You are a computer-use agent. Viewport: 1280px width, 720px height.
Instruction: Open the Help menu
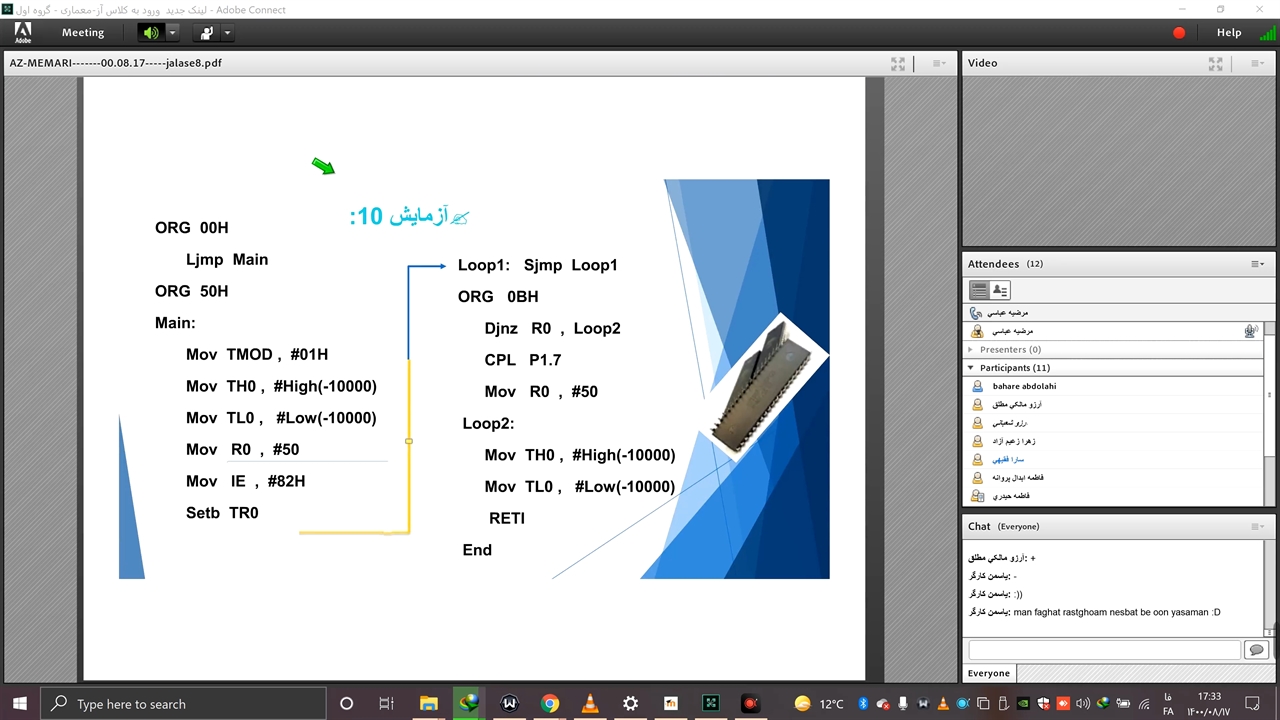(1229, 33)
